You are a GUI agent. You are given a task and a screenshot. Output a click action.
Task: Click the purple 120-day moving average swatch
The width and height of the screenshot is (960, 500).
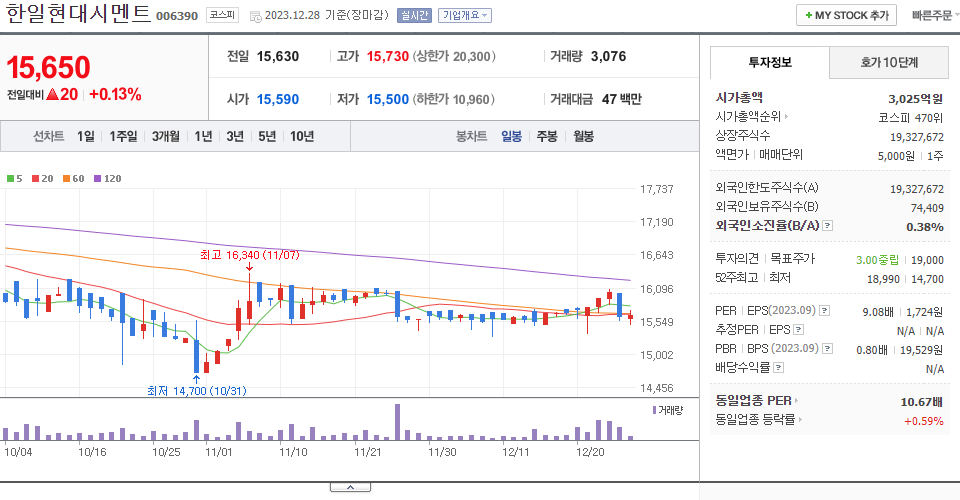(97, 179)
